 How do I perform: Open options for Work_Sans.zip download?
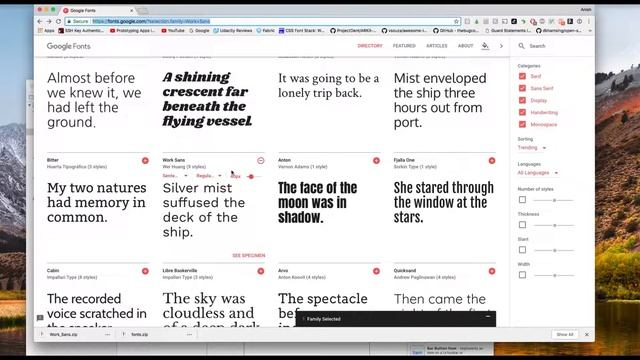click(107, 334)
